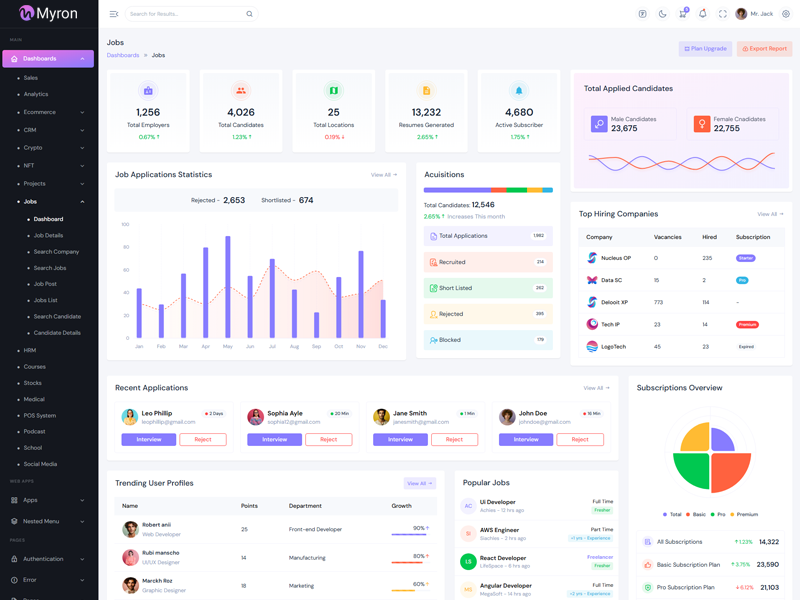Click the Search for Results input field
Screen dimensions: 800x600
coord(185,14)
